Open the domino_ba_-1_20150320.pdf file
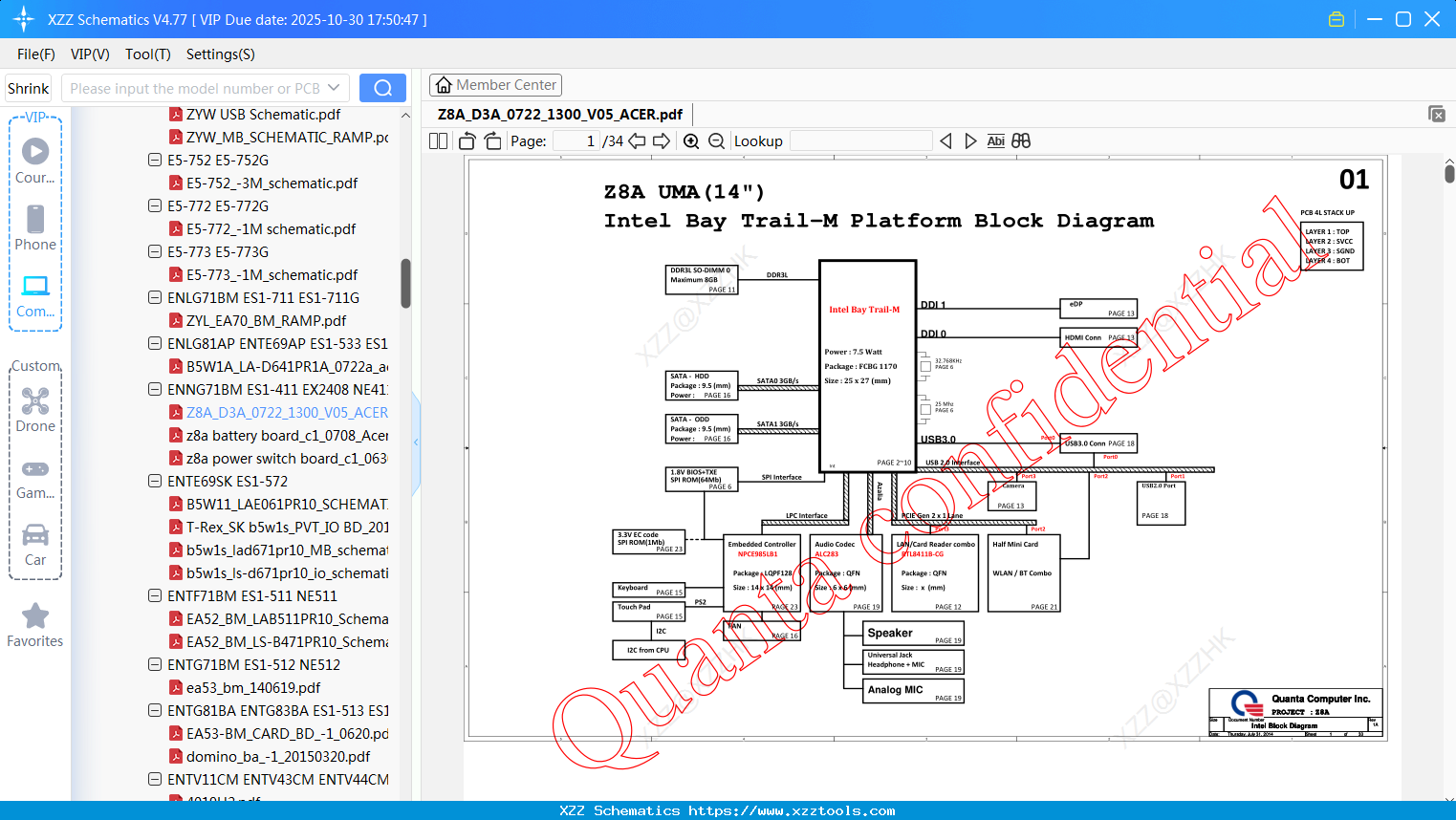Screen dimensions: 1456x820 point(278,757)
